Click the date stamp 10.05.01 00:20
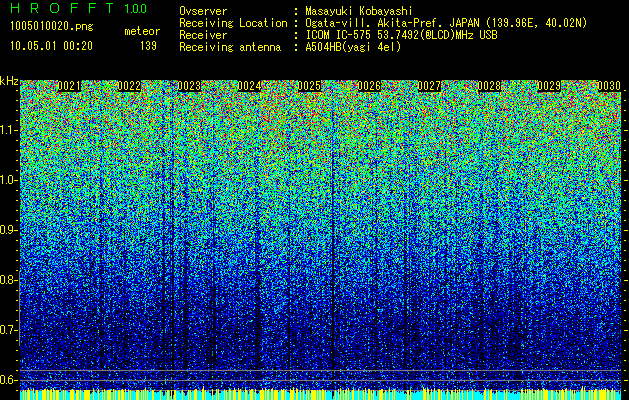The width and height of the screenshot is (629, 400). tap(51, 46)
